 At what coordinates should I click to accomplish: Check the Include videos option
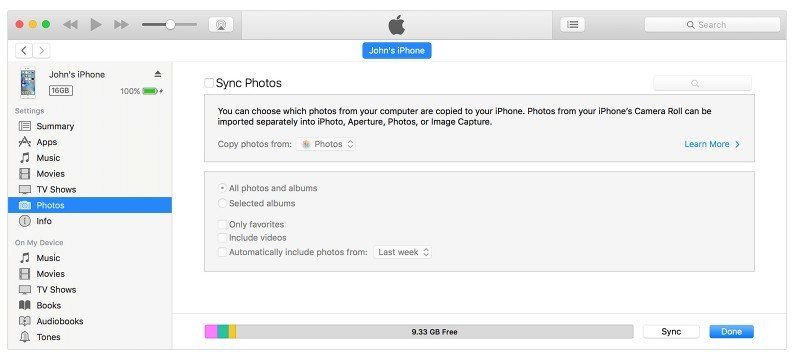point(222,238)
